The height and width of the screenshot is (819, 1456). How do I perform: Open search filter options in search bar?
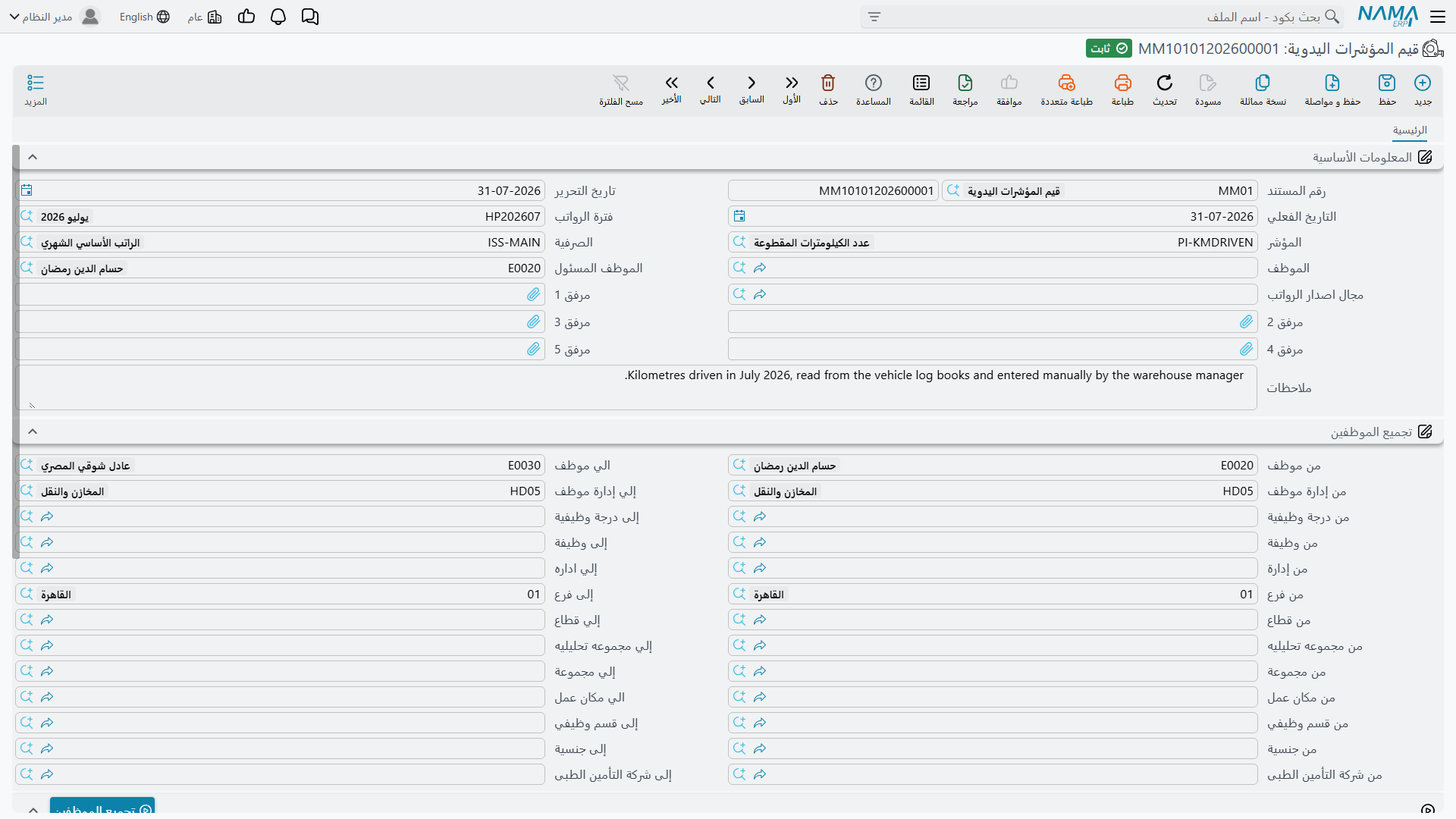(874, 17)
